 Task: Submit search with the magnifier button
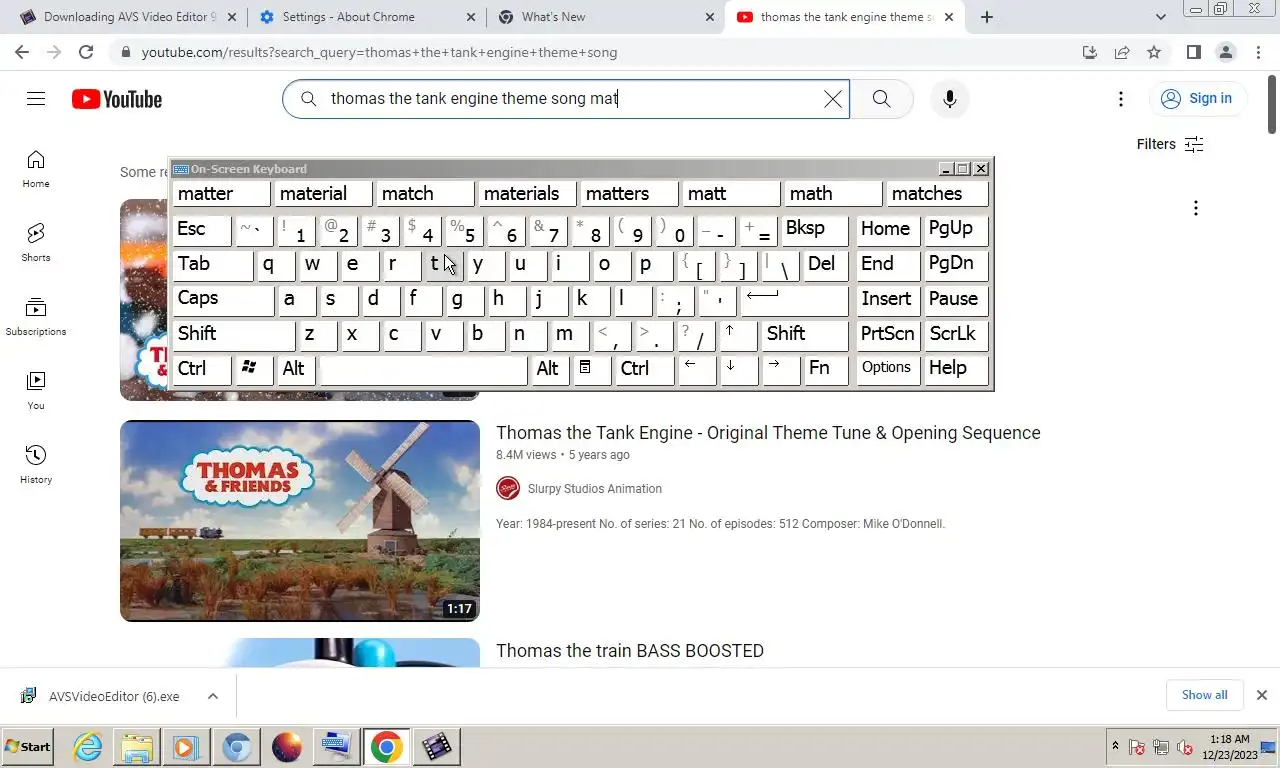click(881, 99)
